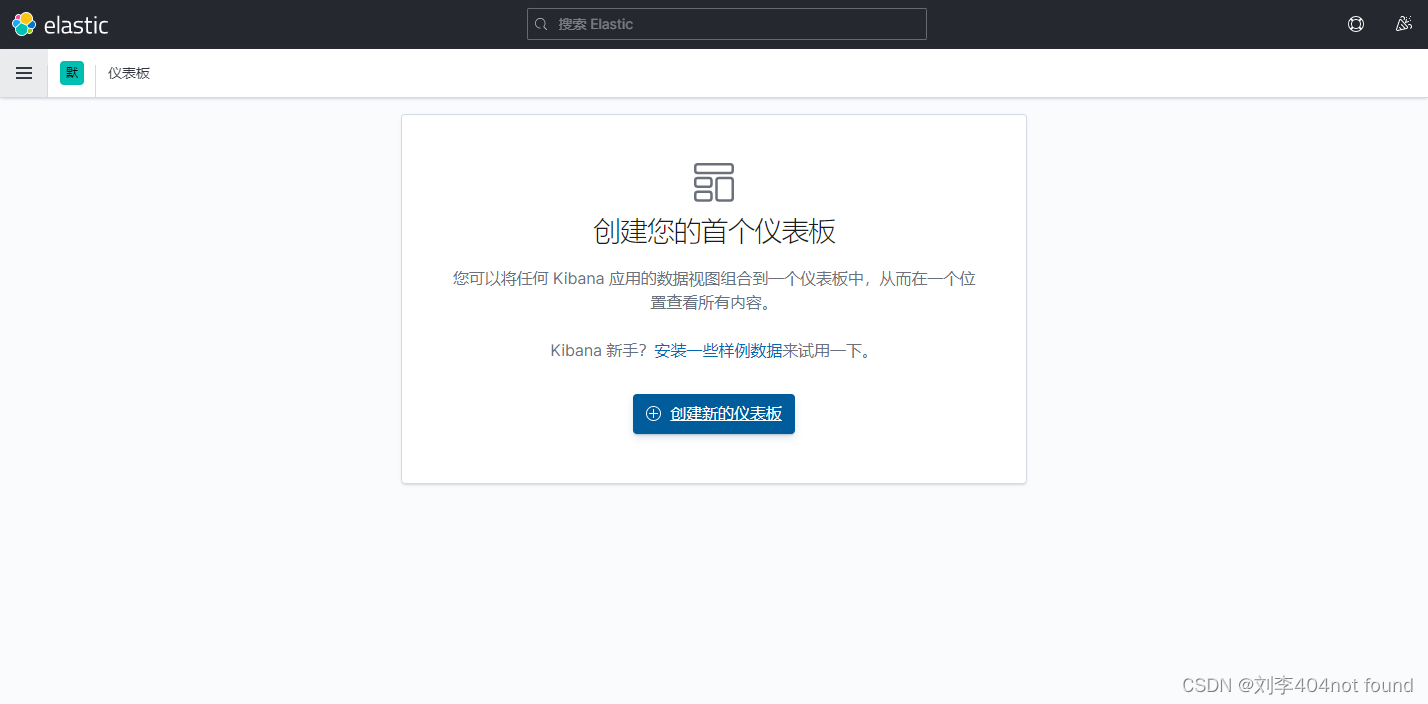Click the magnifier icon in search bar
The height and width of the screenshot is (704, 1428).
[541, 24]
